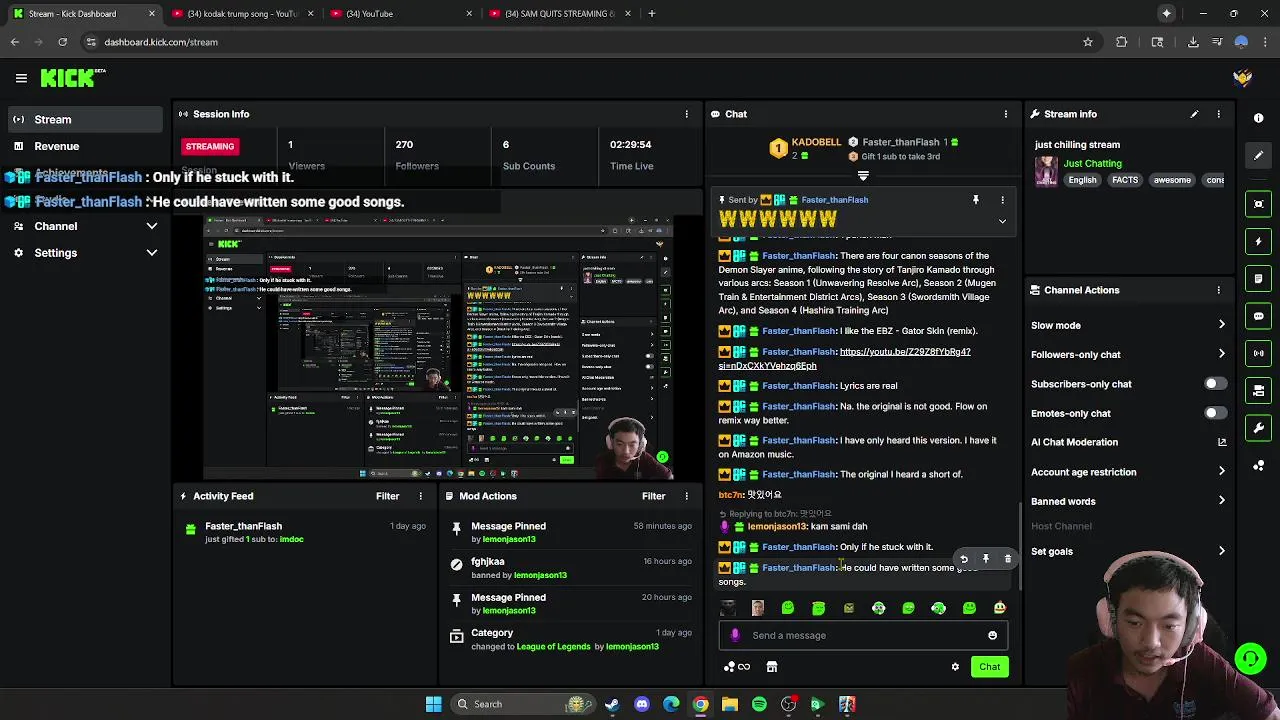Image resolution: width=1280 pixels, height=720 pixels.
Task: Open the Windows Start menu
Action: tap(433, 704)
